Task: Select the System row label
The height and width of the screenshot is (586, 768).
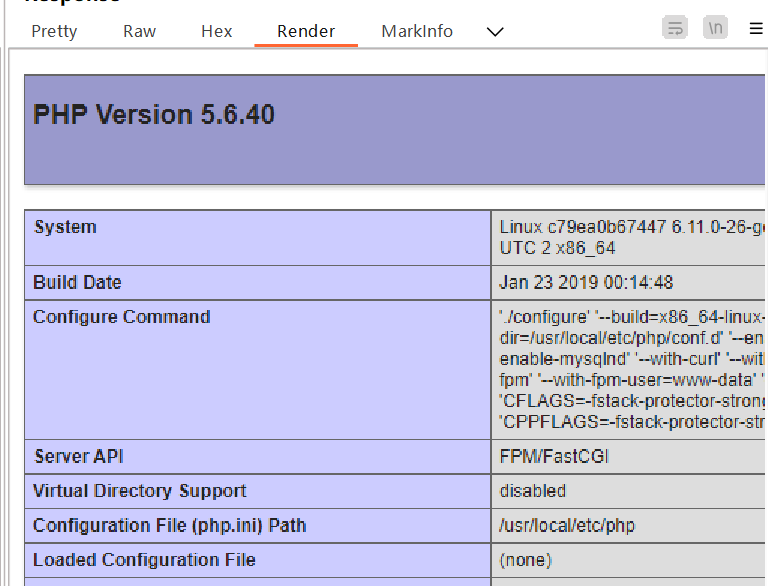Action: tap(65, 227)
